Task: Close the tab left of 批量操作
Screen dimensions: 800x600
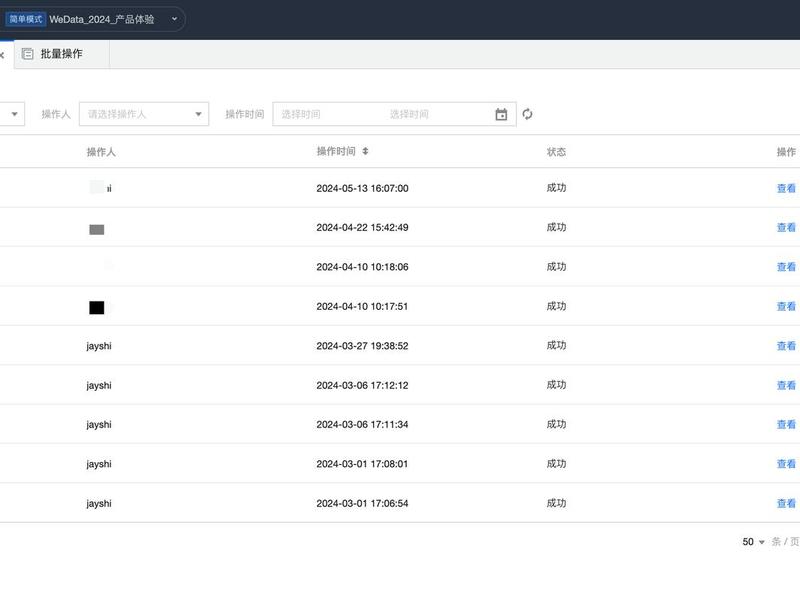Action: 2,55
